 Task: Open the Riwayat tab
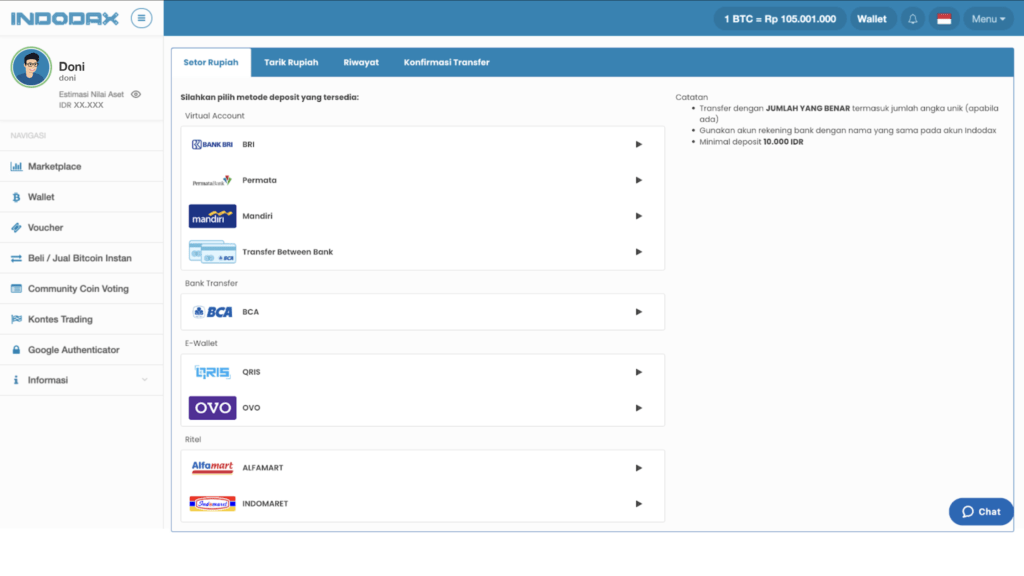[x=361, y=62]
